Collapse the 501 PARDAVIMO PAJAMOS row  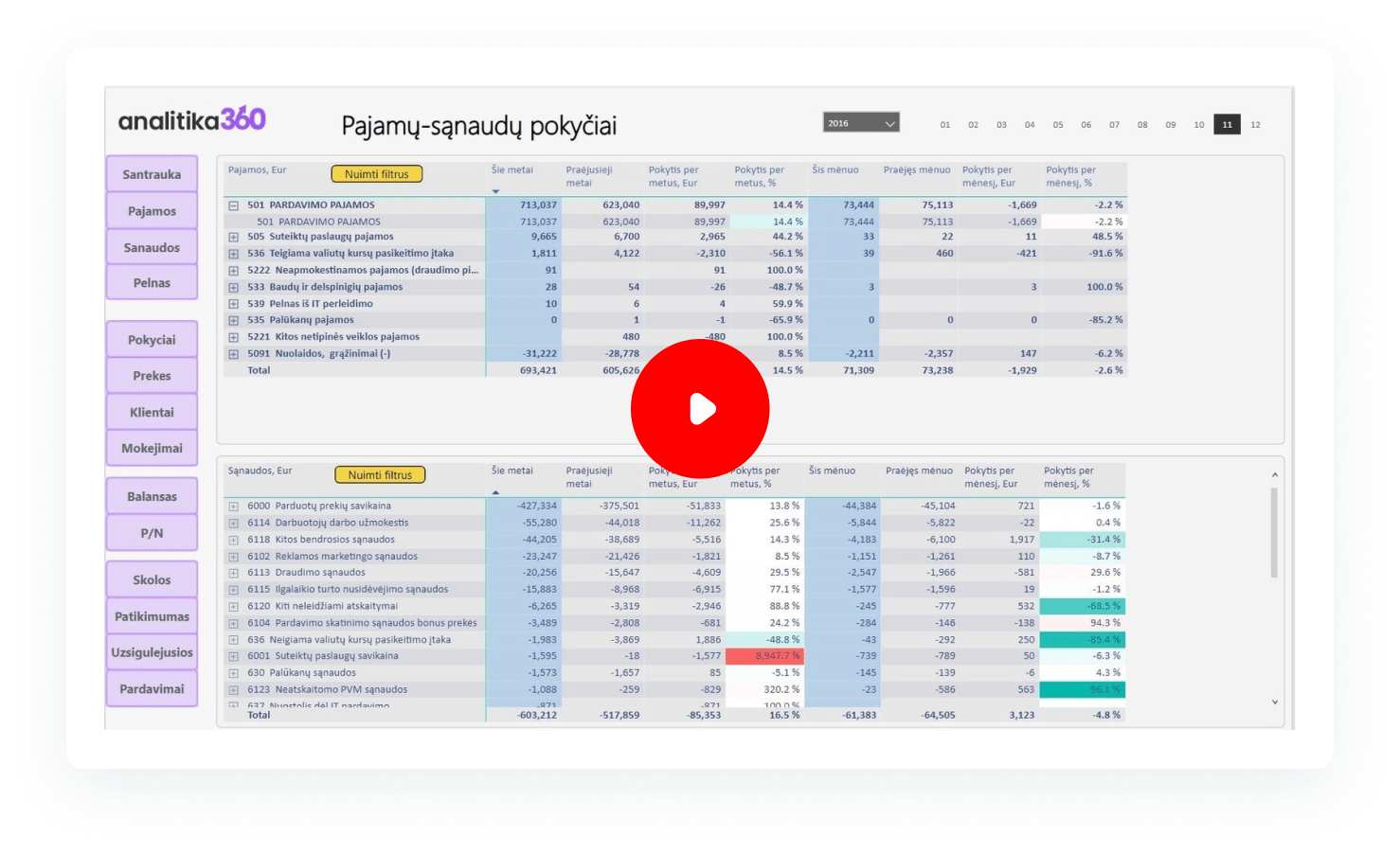(x=233, y=205)
